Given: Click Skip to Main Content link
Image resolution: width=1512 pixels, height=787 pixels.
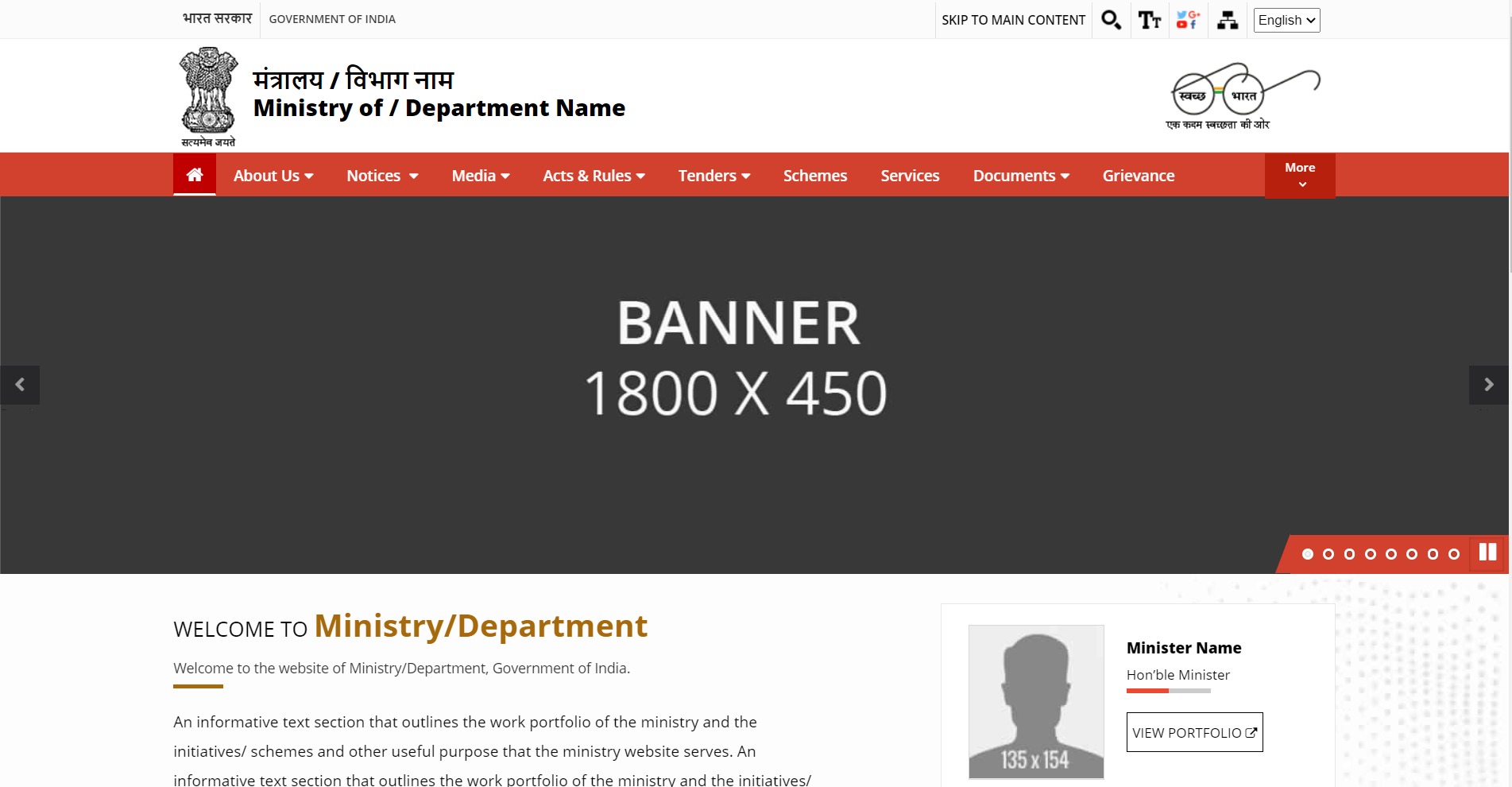Looking at the screenshot, I should (x=1013, y=20).
